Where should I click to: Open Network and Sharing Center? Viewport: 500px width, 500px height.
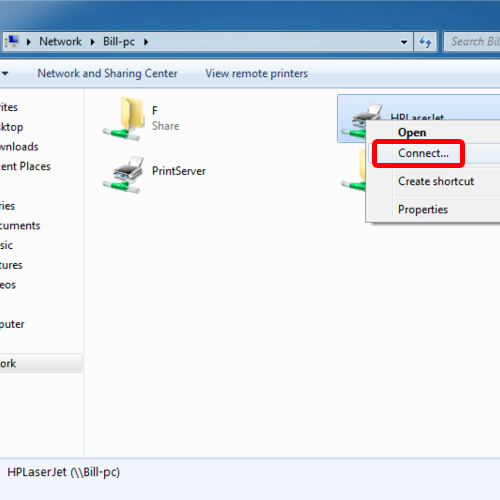coord(107,73)
